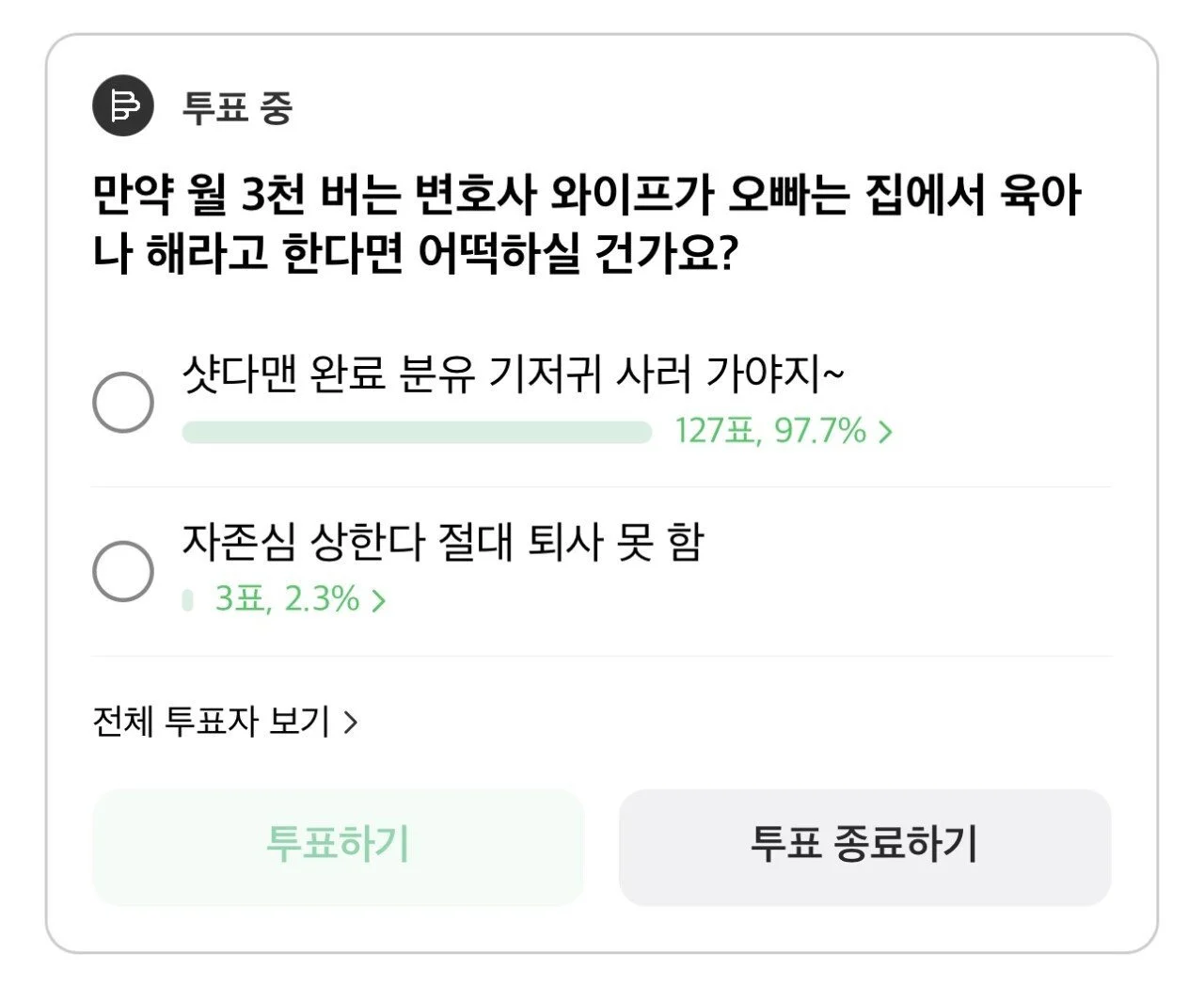Click the 자존심 상한다 절대 퇴사 못 함 text

(x=442, y=543)
